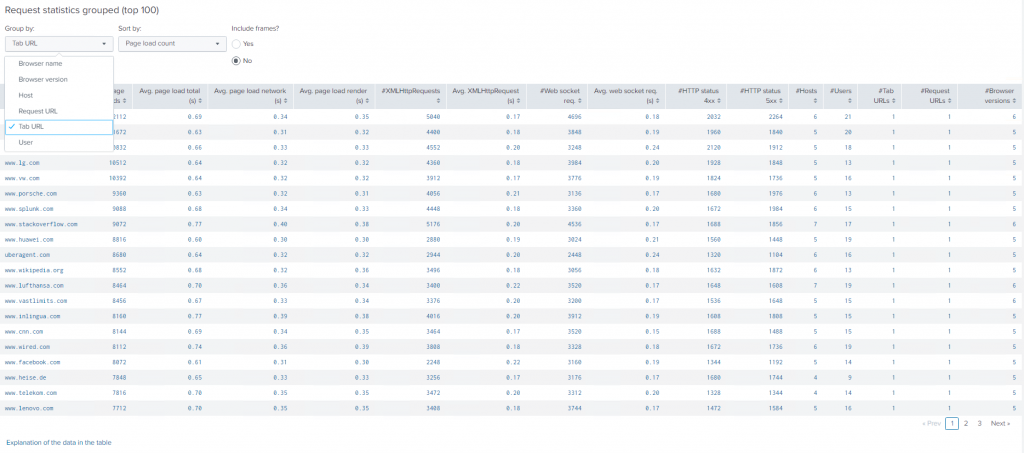Open the www.porsche.com row link
The width and height of the screenshot is (1024, 453).
click(x=31, y=194)
